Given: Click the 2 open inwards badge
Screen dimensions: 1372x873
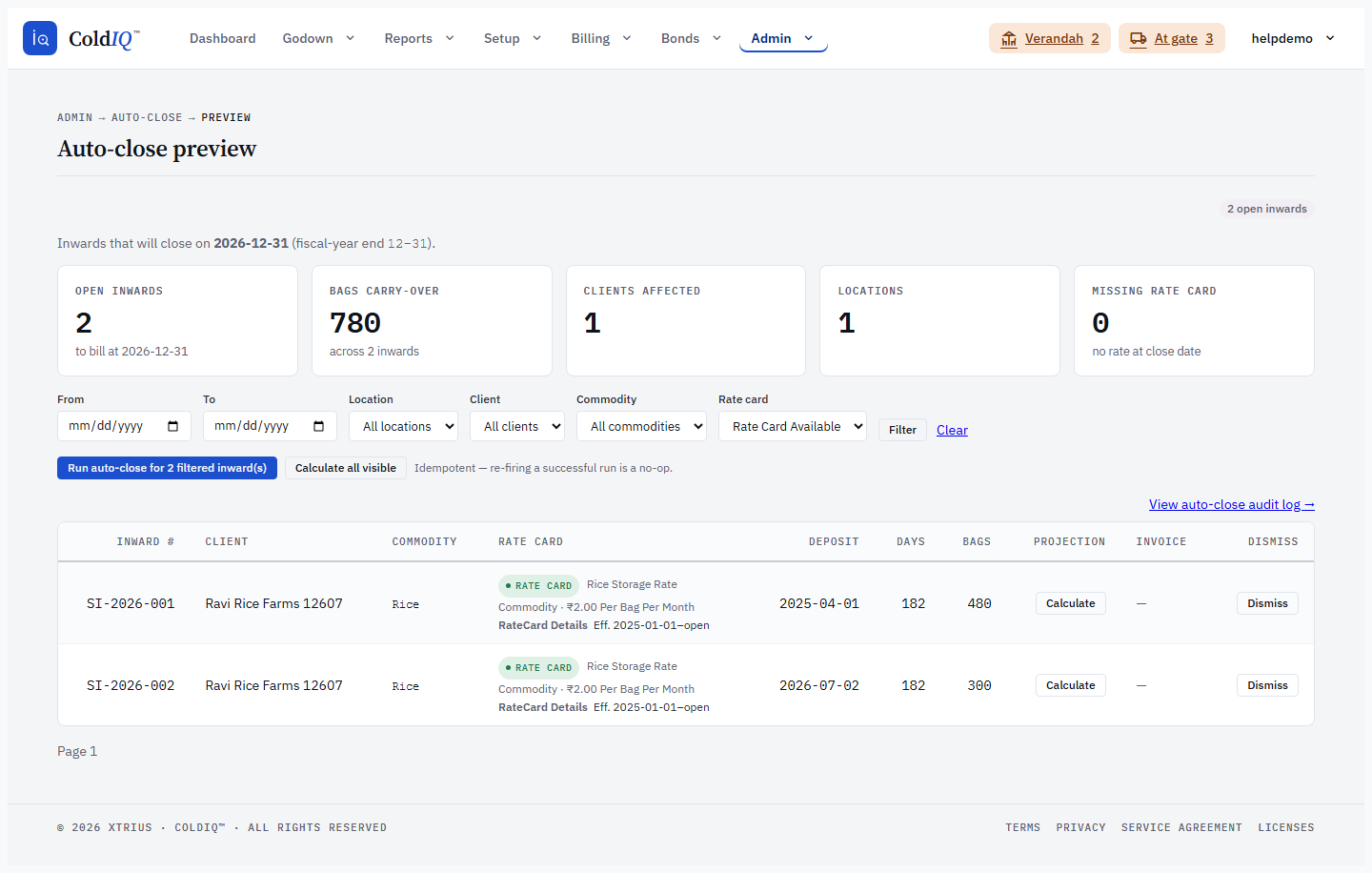Looking at the screenshot, I should (x=1267, y=209).
